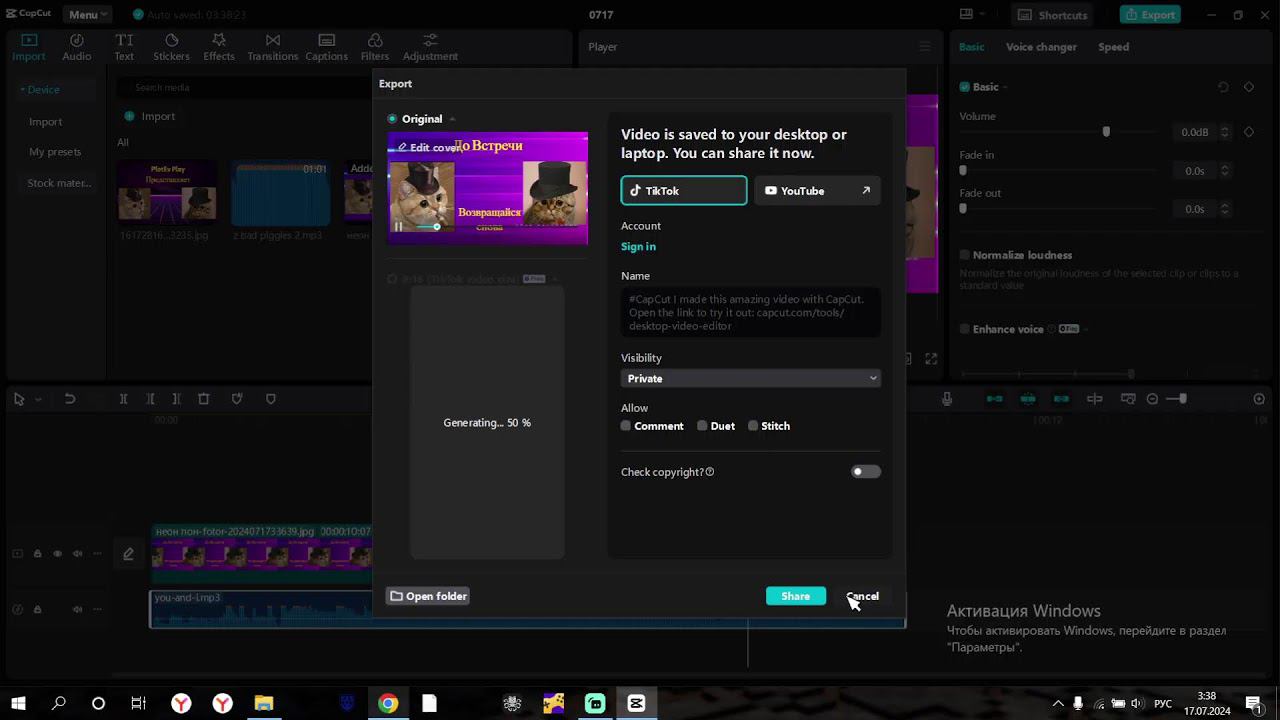Screen dimensions: 1280x720
Task: Click the timeline zoom out minus icon
Action: 1152,399
